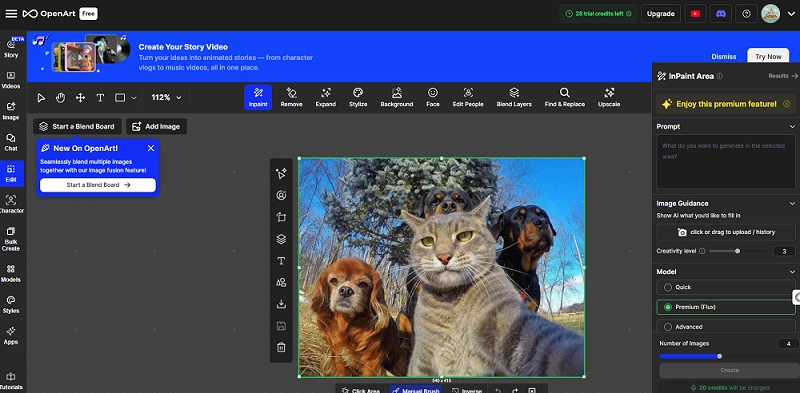Viewport: 800px width, 393px height.
Task: Dismiss the Create Your Story Video banner
Action: click(x=723, y=57)
